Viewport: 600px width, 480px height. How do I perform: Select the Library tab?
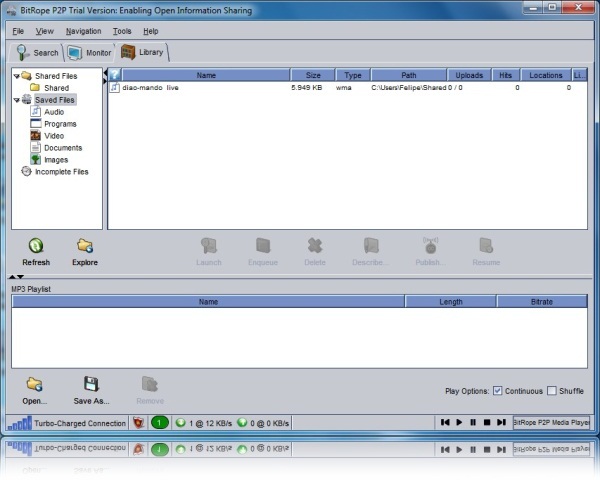[x=142, y=52]
